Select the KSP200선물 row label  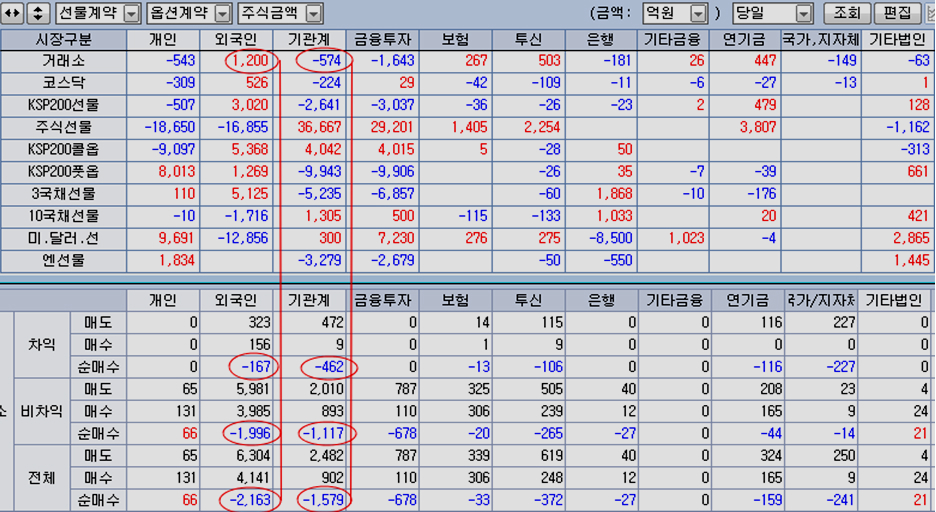(63, 105)
